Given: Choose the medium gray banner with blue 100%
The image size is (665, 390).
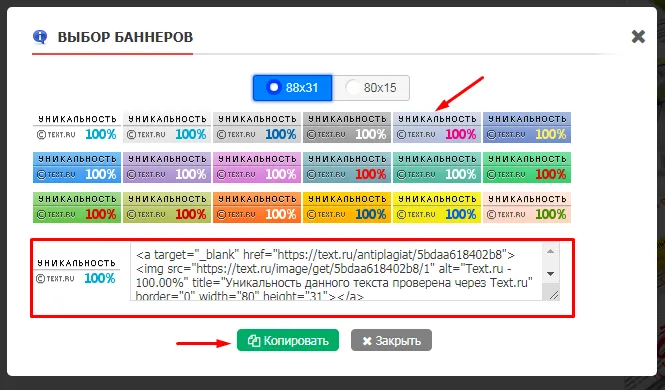Looking at the screenshot, I should [257, 128].
